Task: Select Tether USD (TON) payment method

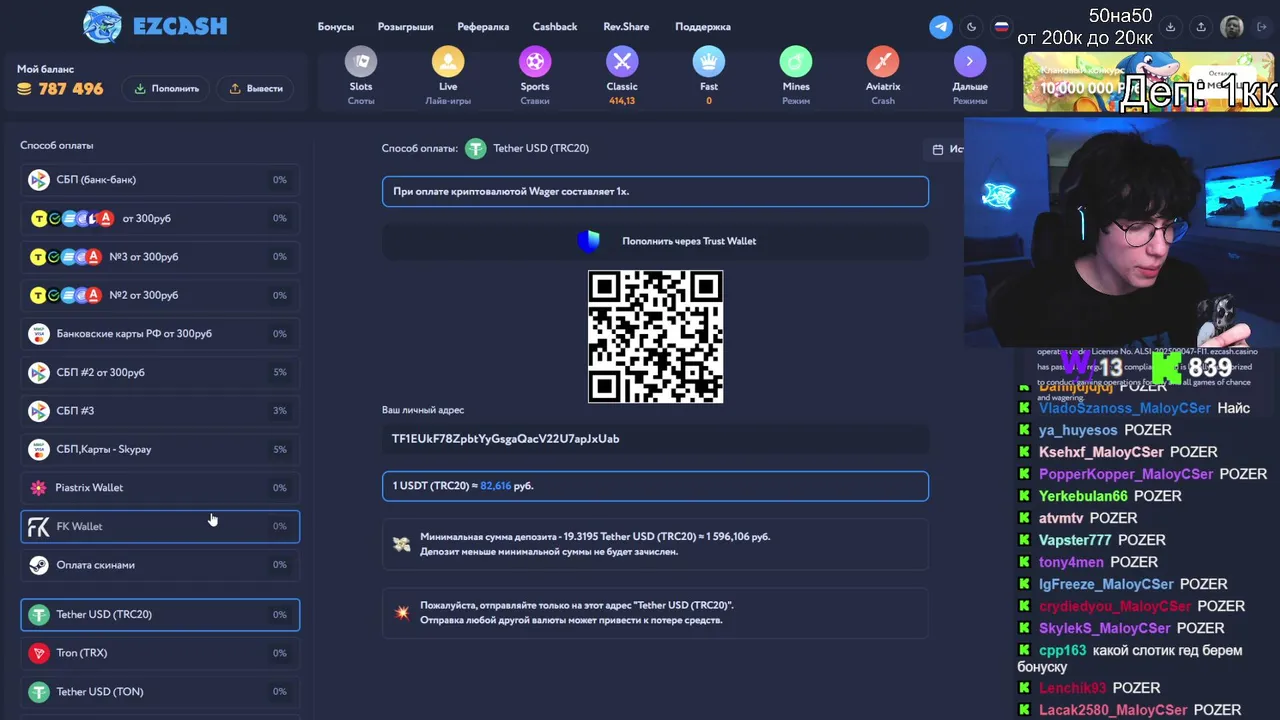Action: (x=160, y=692)
